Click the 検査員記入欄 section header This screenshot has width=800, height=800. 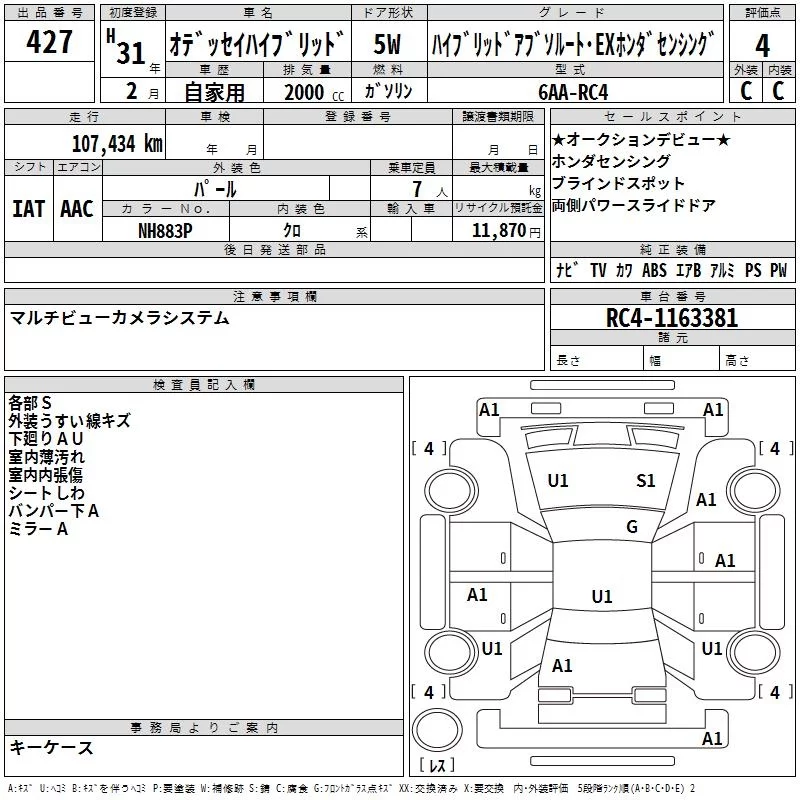coord(204,385)
